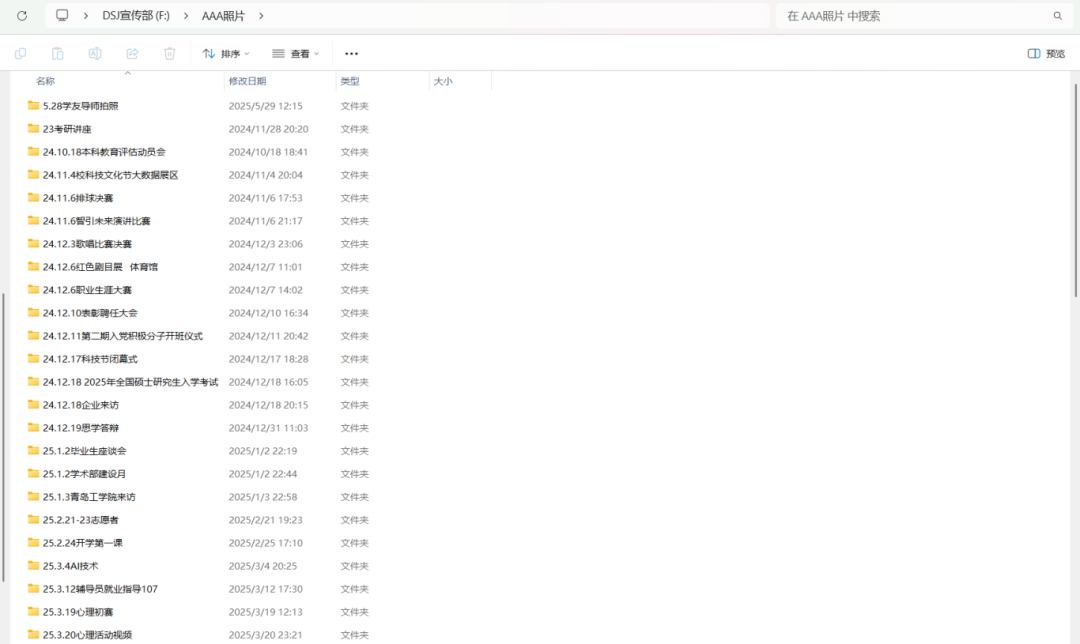Click the Refresh icon in address bar

pyautogui.click(x=22, y=16)
